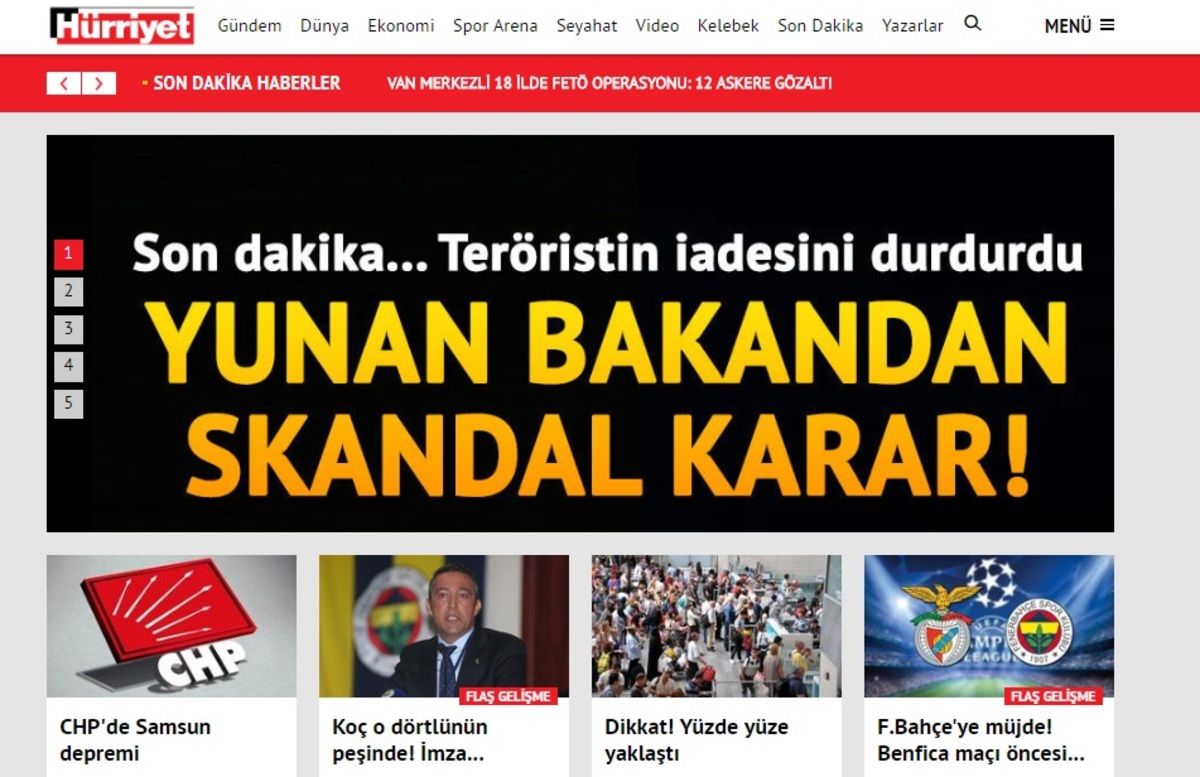Navigate to Kelebek

point(729,26)
